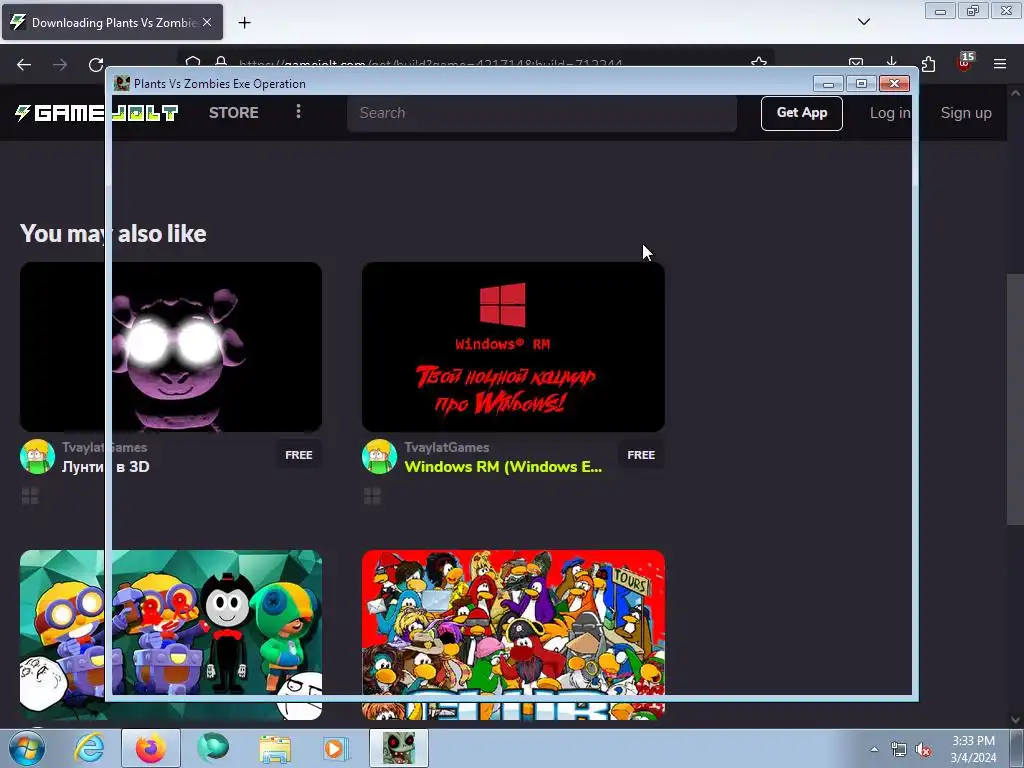Switch to Firefox in the taskbar
This screenshot has width=1024, height=768.
pyautogui.click(x=150, y=748)
